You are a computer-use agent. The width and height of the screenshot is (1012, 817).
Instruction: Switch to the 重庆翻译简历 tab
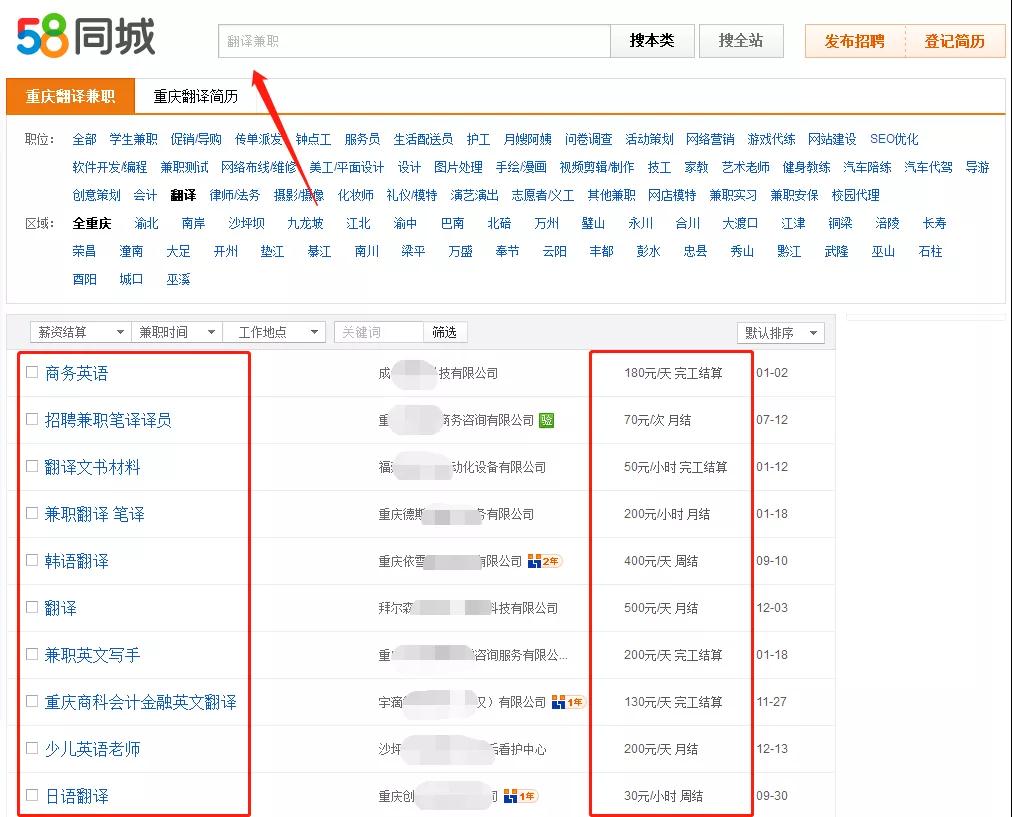click(195, 97)
